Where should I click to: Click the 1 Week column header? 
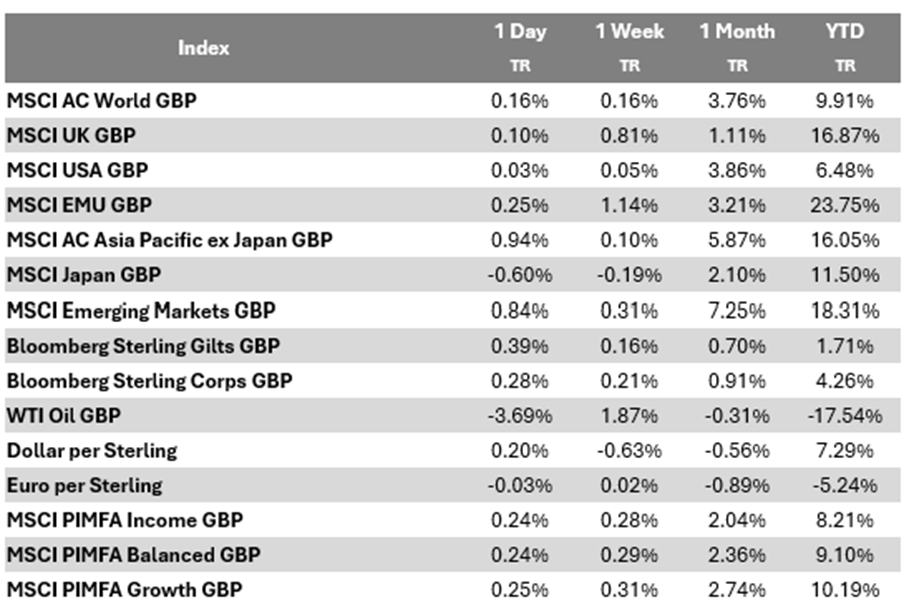[x=629, y=32]
